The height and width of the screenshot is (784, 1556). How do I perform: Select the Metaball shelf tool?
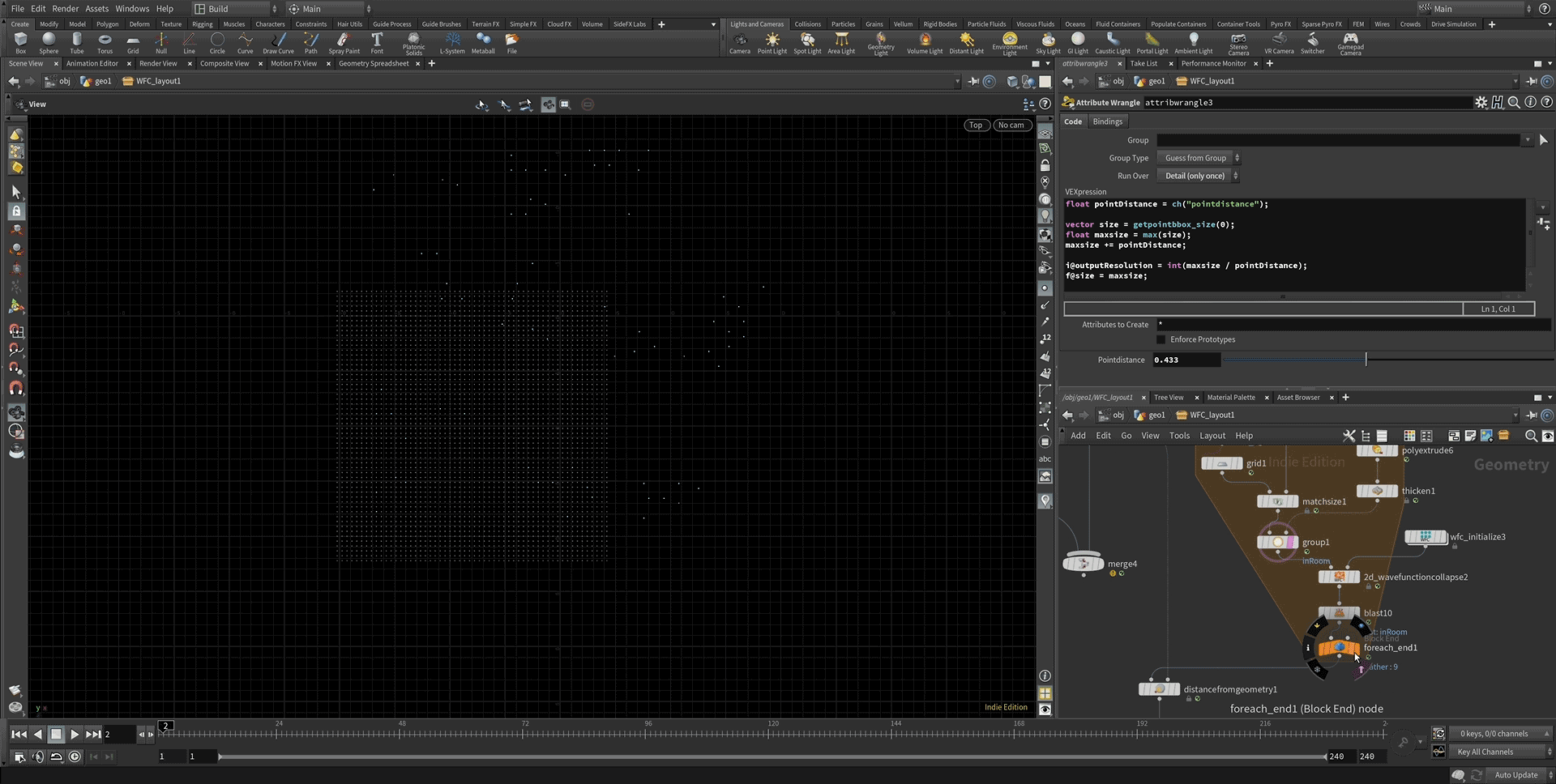pos(483,43)
